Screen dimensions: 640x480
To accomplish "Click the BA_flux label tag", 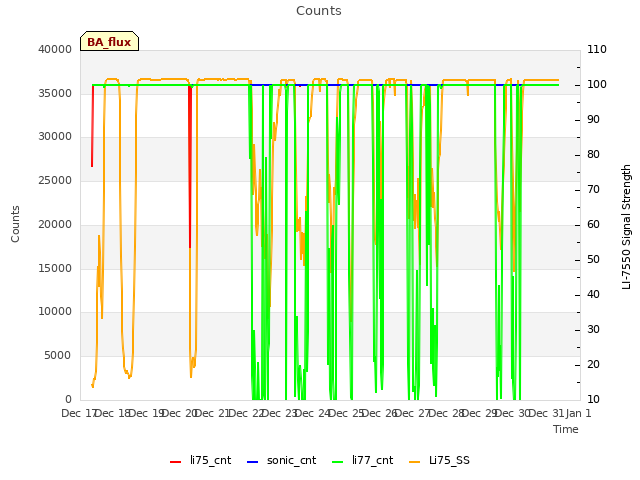I will coord(109,41).
